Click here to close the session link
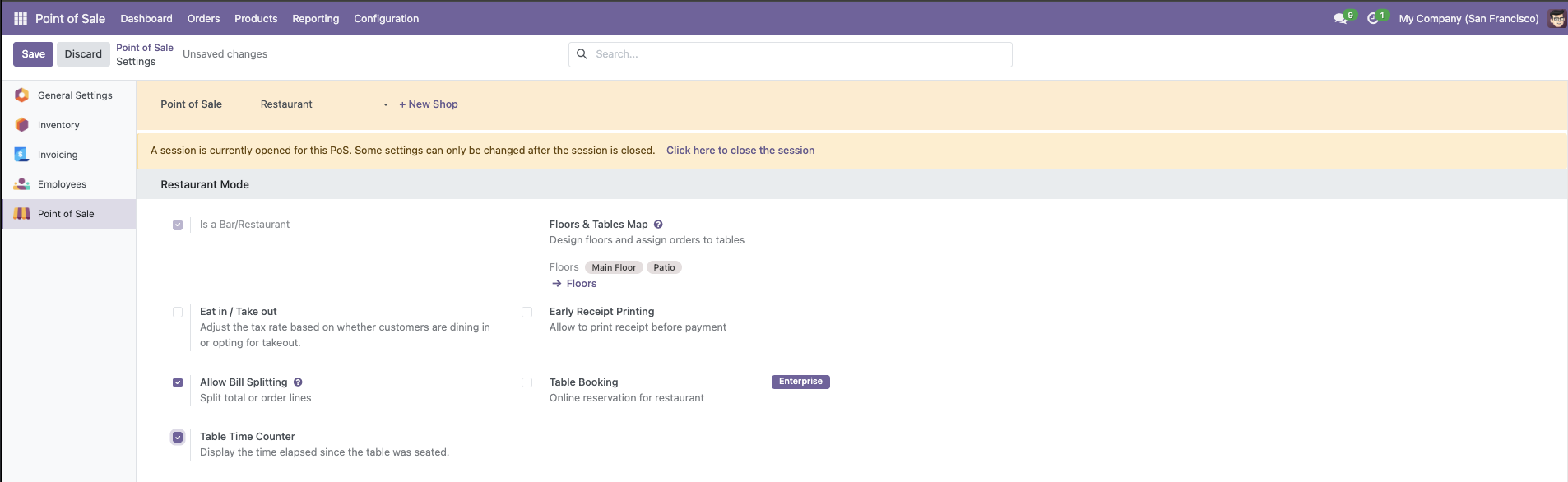 click(x=740, y=151)
